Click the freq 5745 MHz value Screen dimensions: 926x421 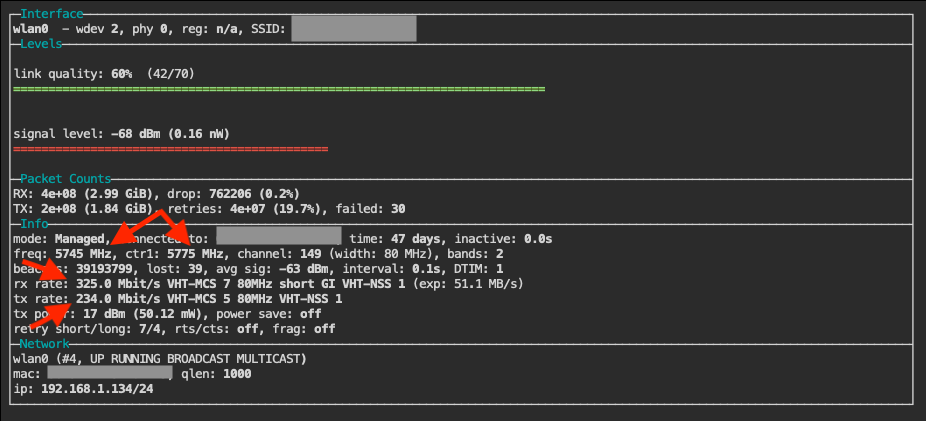pos(89,254)
